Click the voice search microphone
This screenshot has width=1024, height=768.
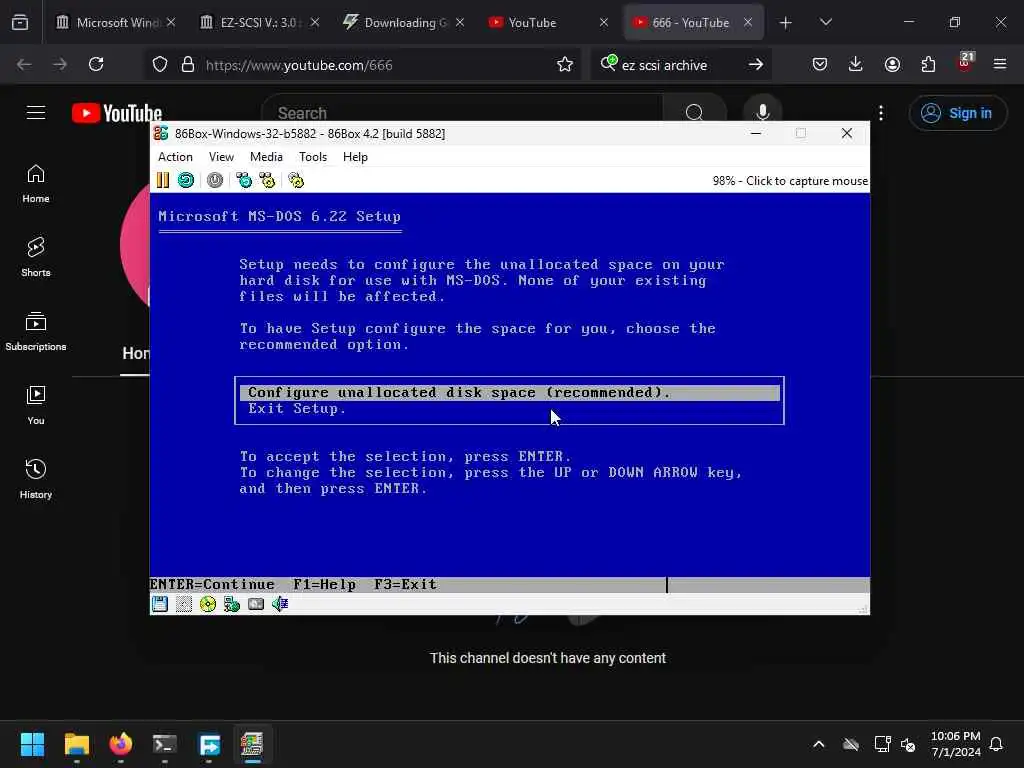(x=762, y=112)
